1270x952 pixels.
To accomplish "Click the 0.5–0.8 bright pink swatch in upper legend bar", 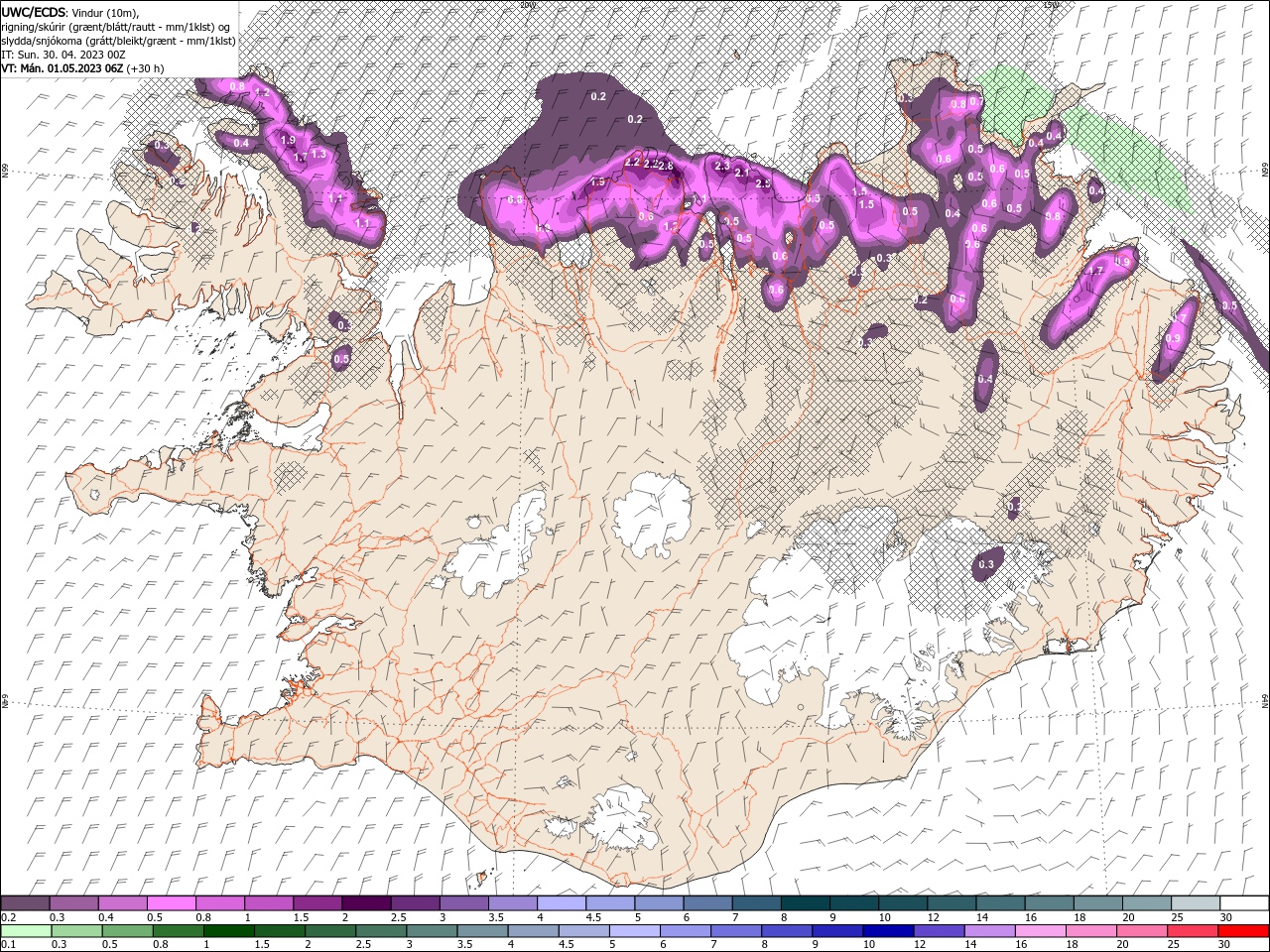I will coord(173,902).
